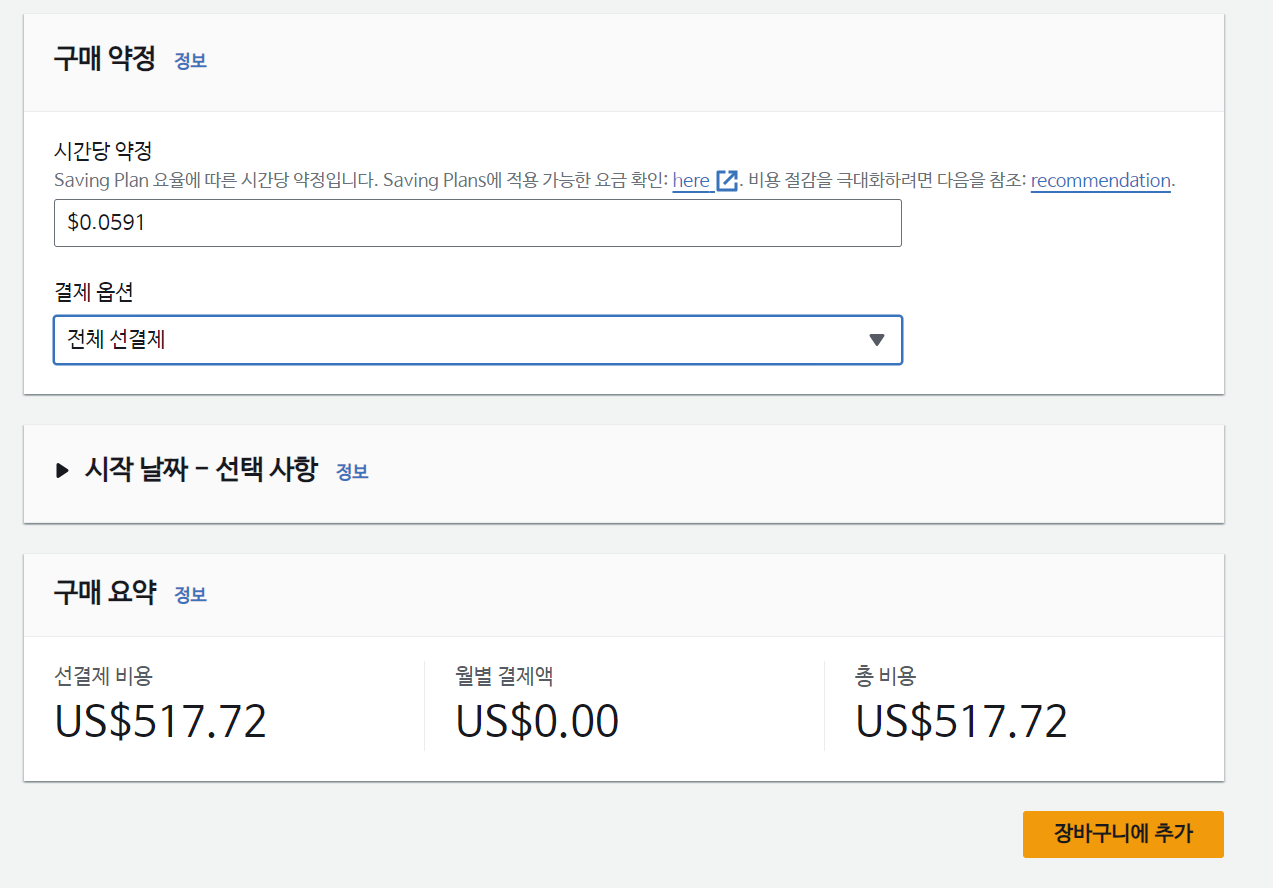The width and height of the screenshot is (1273, 888).
Task: Click the 월별 결제액 amount US$0.00
Action: 537,721
